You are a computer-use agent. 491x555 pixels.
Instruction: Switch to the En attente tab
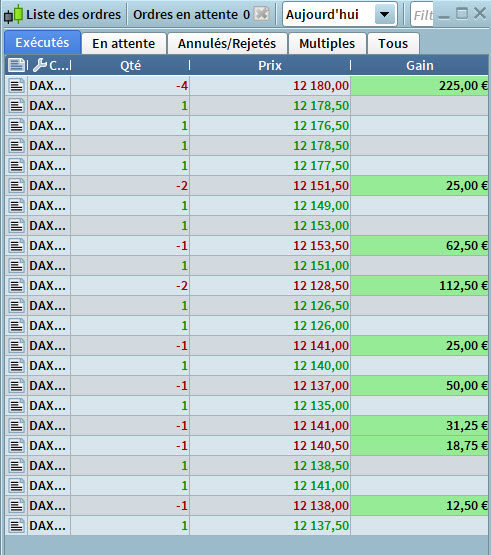pos(124,44)
